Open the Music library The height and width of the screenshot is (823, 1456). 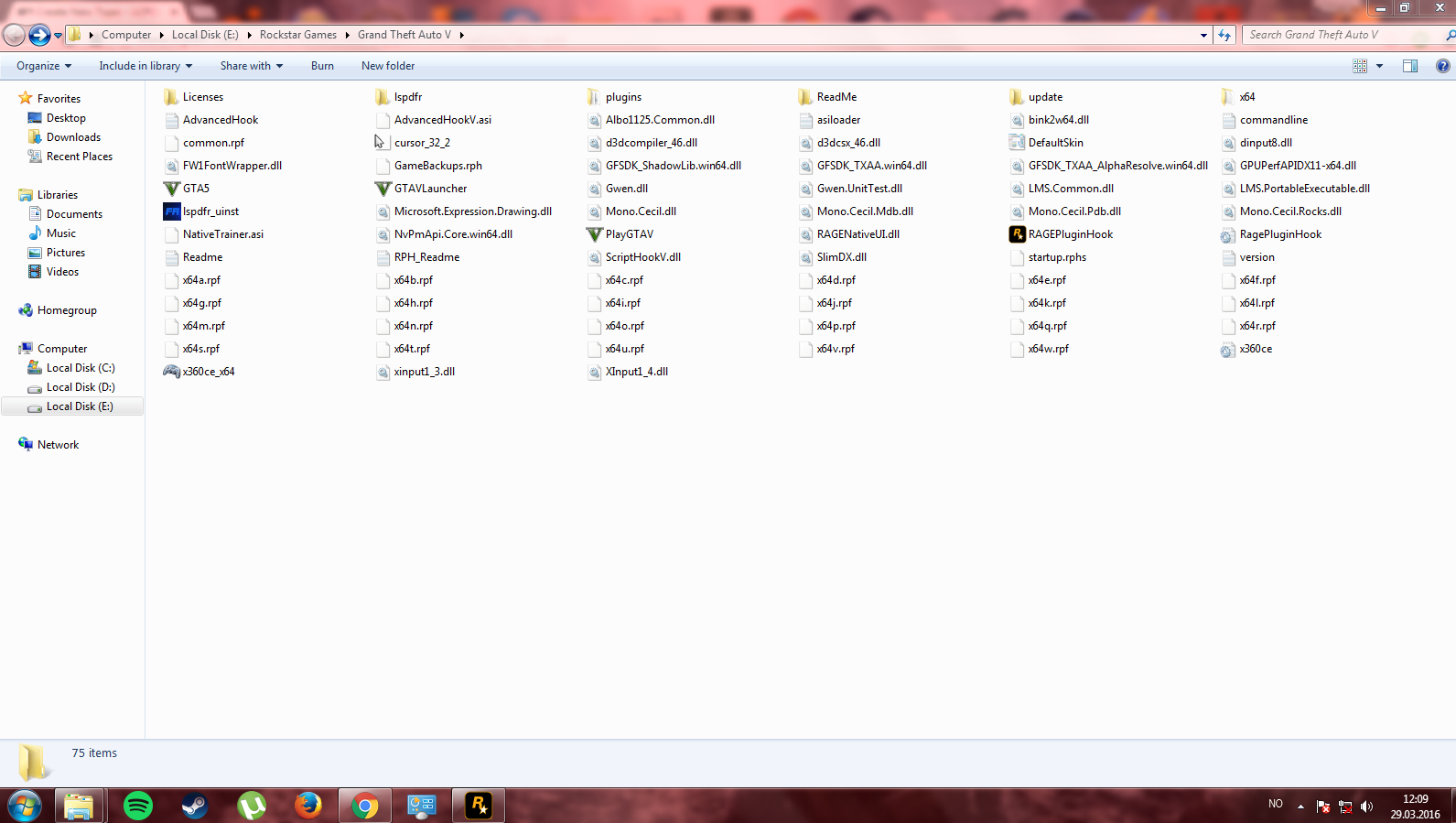coord(61,233)
